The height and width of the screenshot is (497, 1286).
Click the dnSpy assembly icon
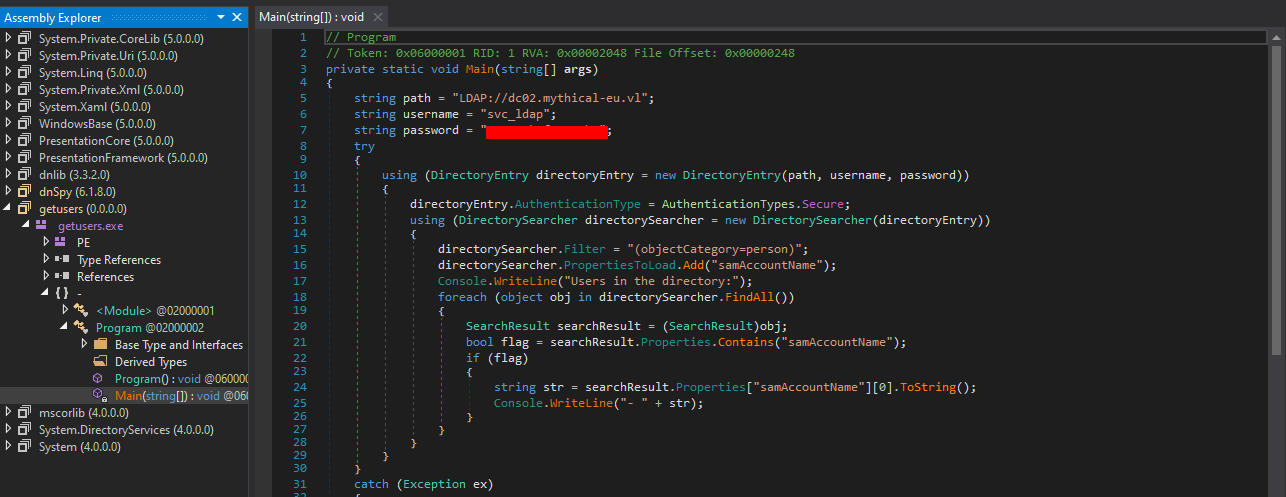25,191
